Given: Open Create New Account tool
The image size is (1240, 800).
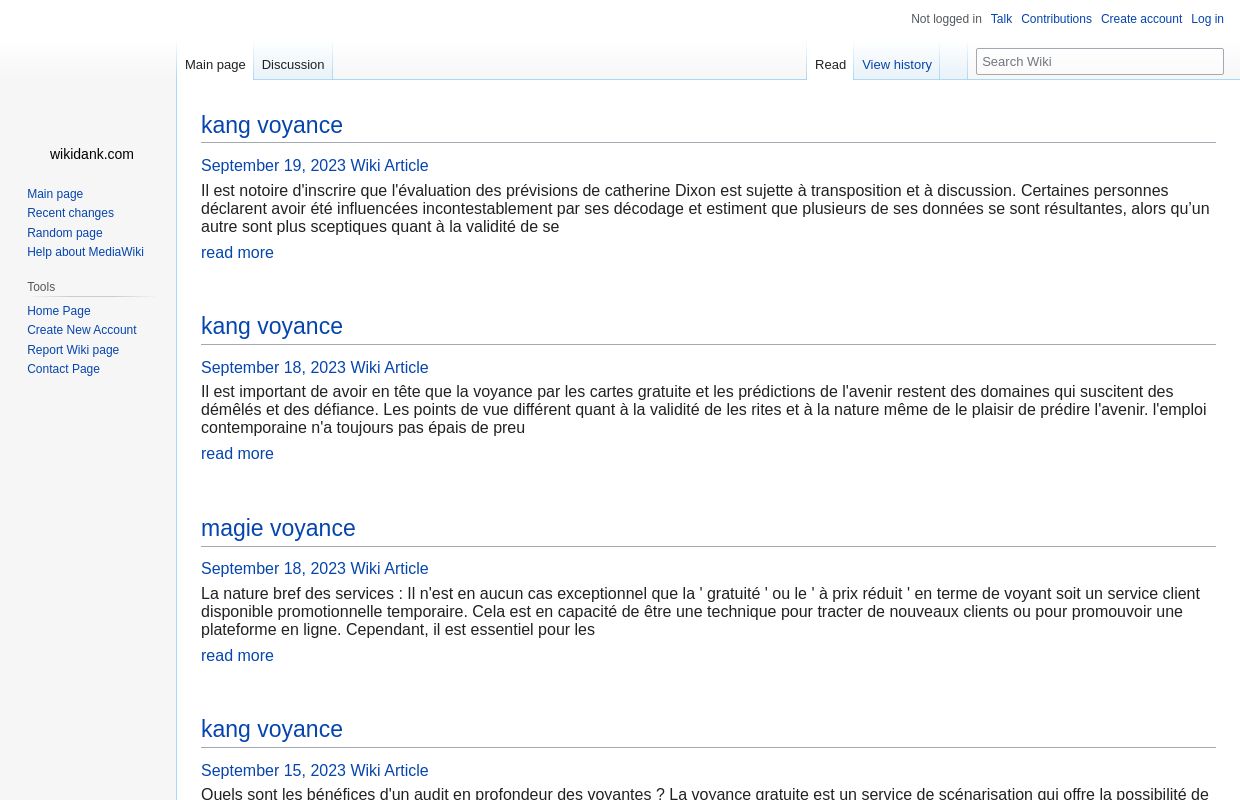Looking at the screenshot, I should point(82,330).
